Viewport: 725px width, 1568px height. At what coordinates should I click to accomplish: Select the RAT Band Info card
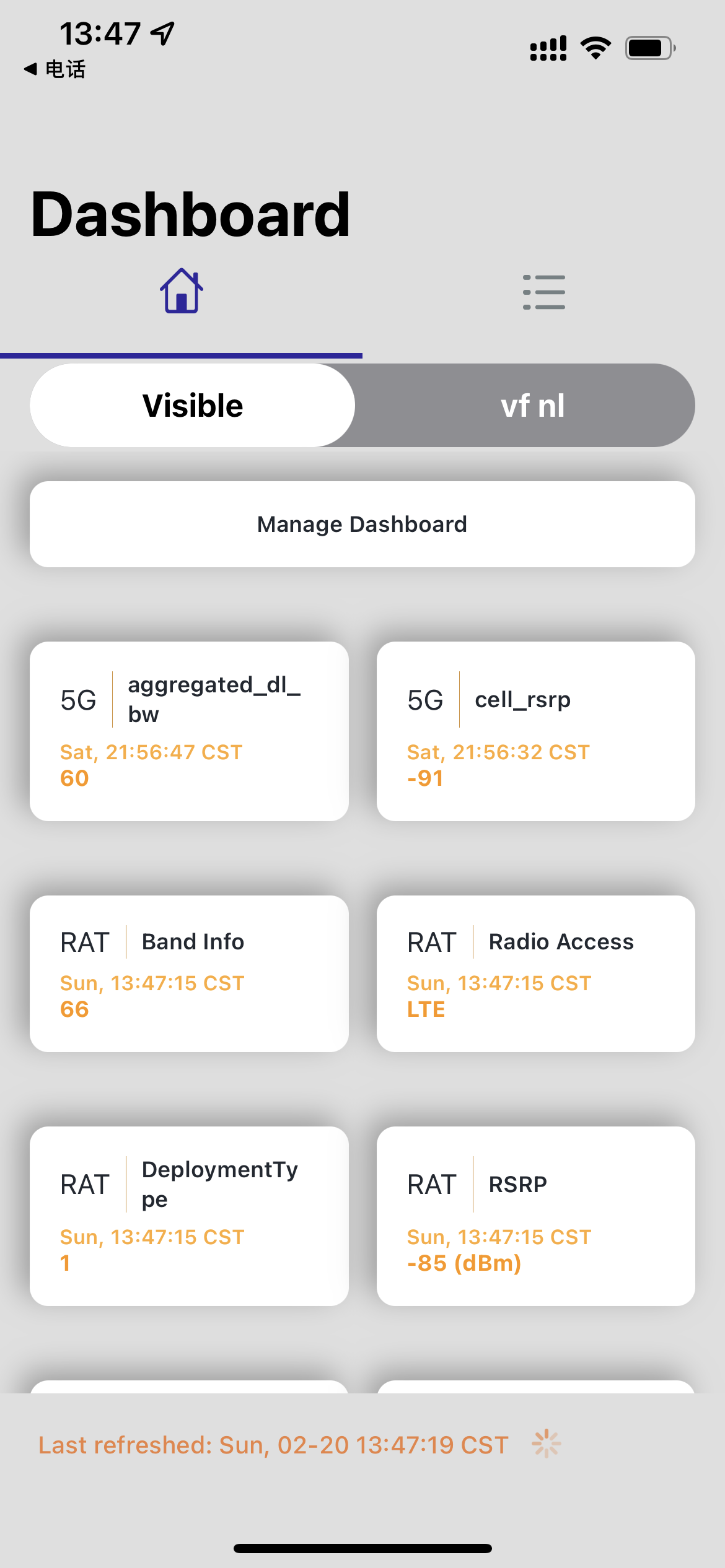(x=189, y=973)
